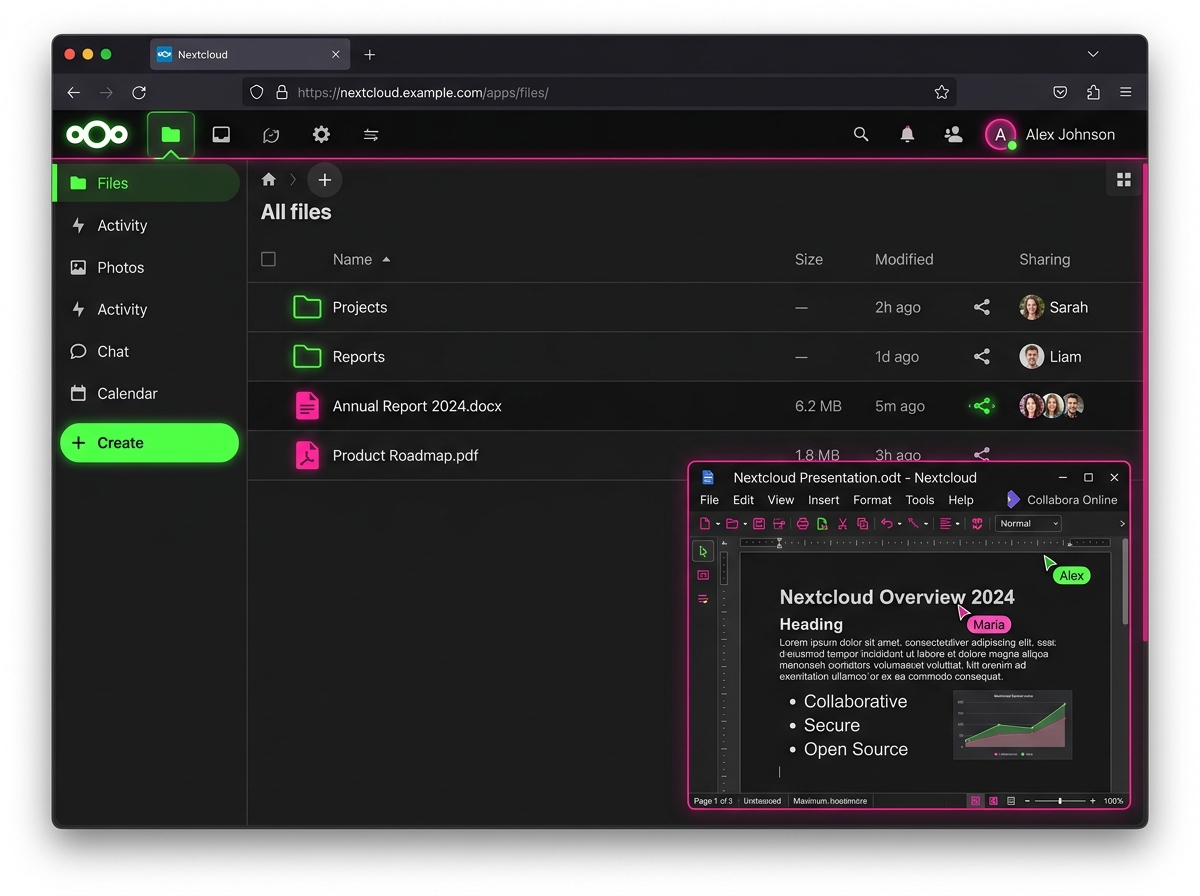Click the circular sync icon in the Nextcloud header

tap(271, 135)
